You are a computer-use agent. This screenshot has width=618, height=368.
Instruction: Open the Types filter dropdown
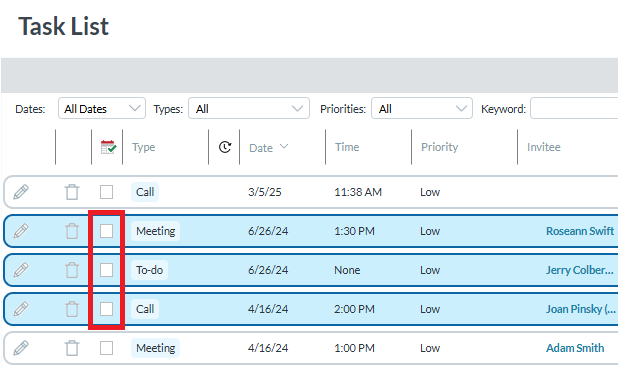tap(249, 108)
